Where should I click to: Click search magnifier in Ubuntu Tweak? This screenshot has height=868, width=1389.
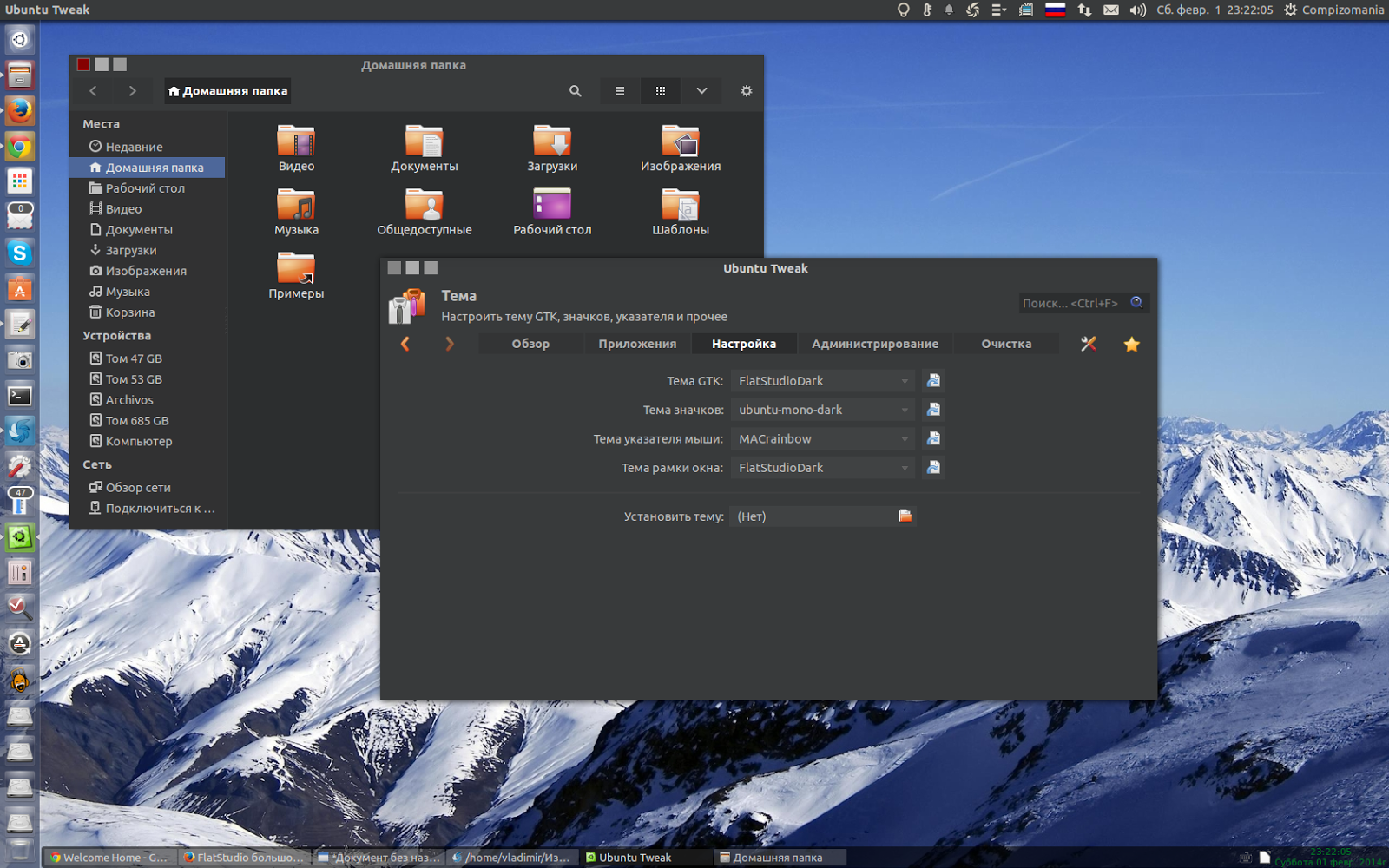click(1136, 302)
